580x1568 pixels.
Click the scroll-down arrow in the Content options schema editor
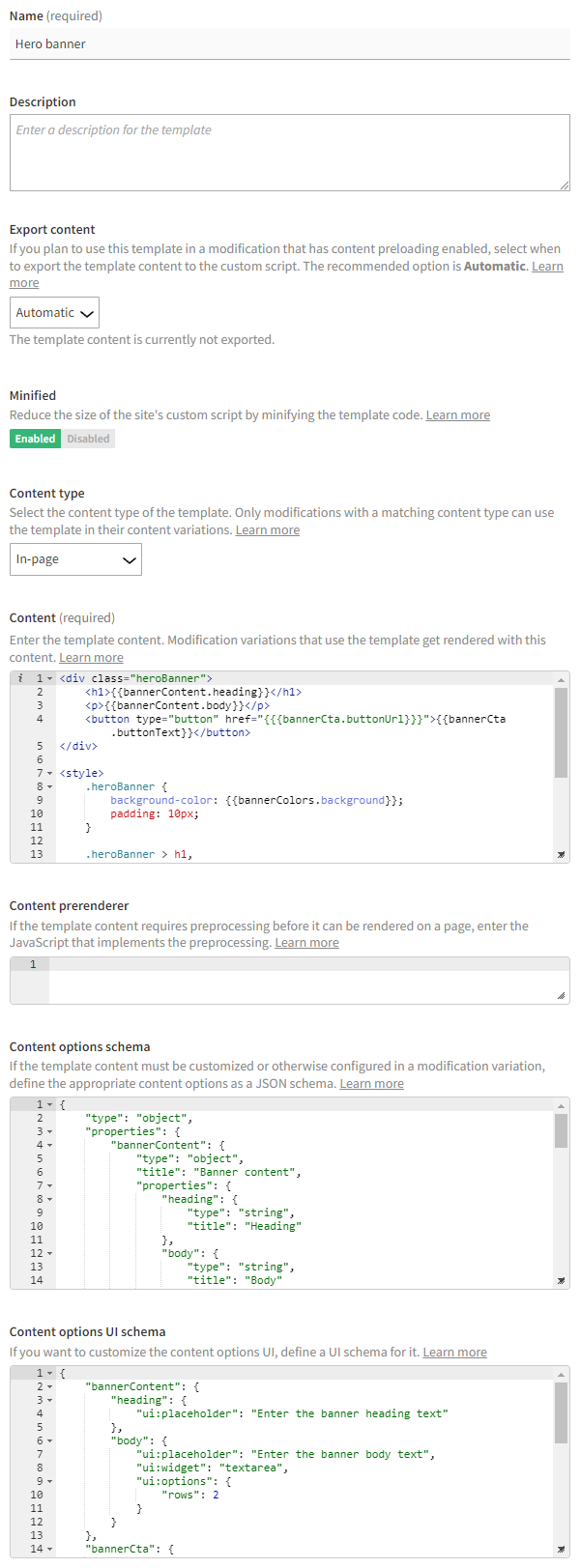pyautogui.click(x=561, y=1281)
